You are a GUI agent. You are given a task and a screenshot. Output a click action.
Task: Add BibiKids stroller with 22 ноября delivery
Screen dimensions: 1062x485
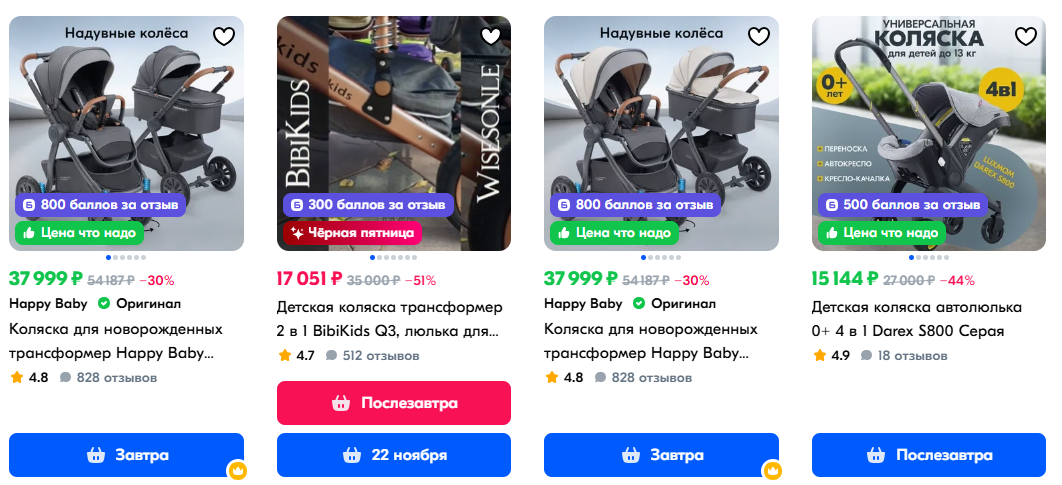tap(394, 455)
